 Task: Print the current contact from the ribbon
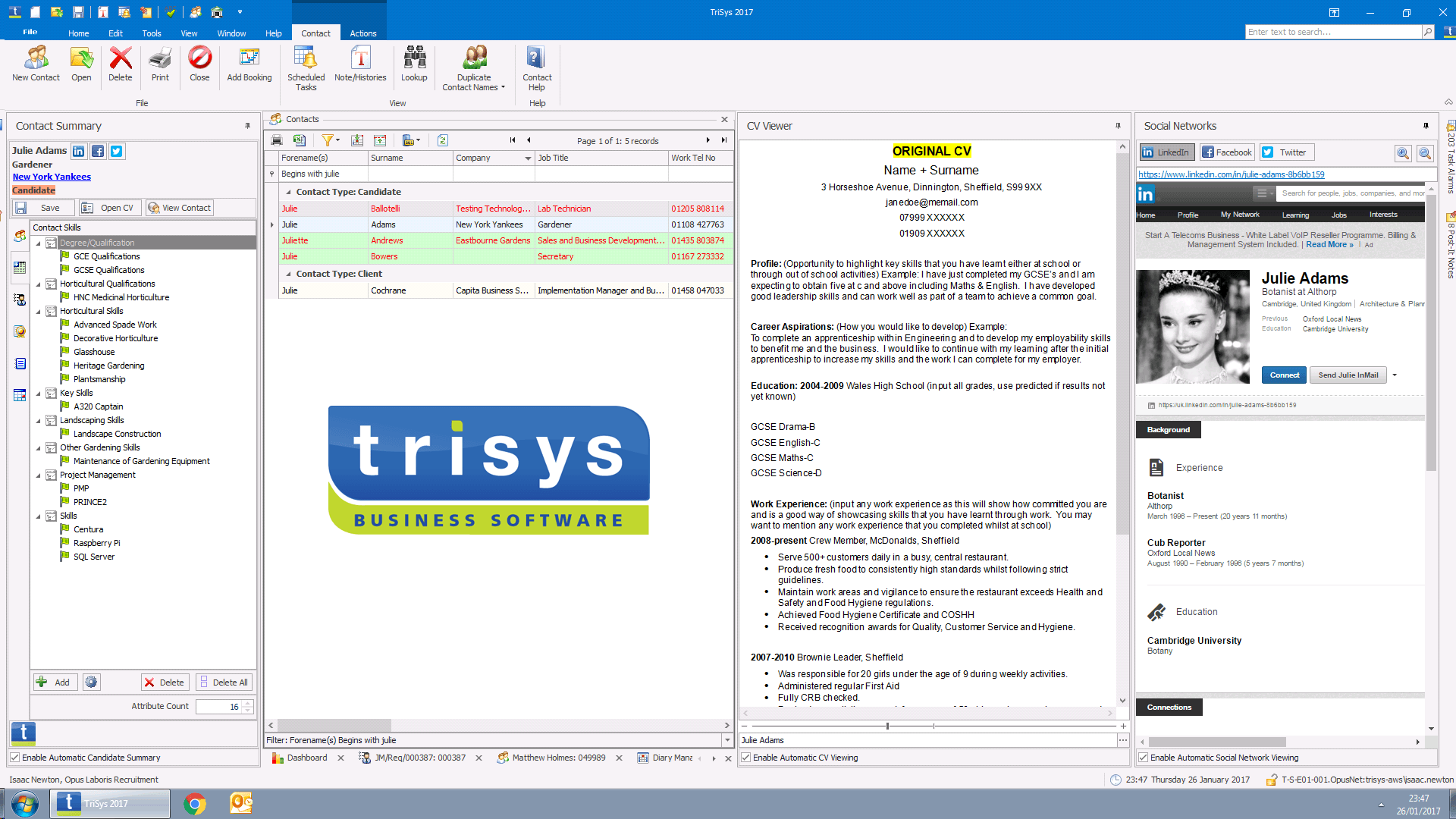point(159,67)
